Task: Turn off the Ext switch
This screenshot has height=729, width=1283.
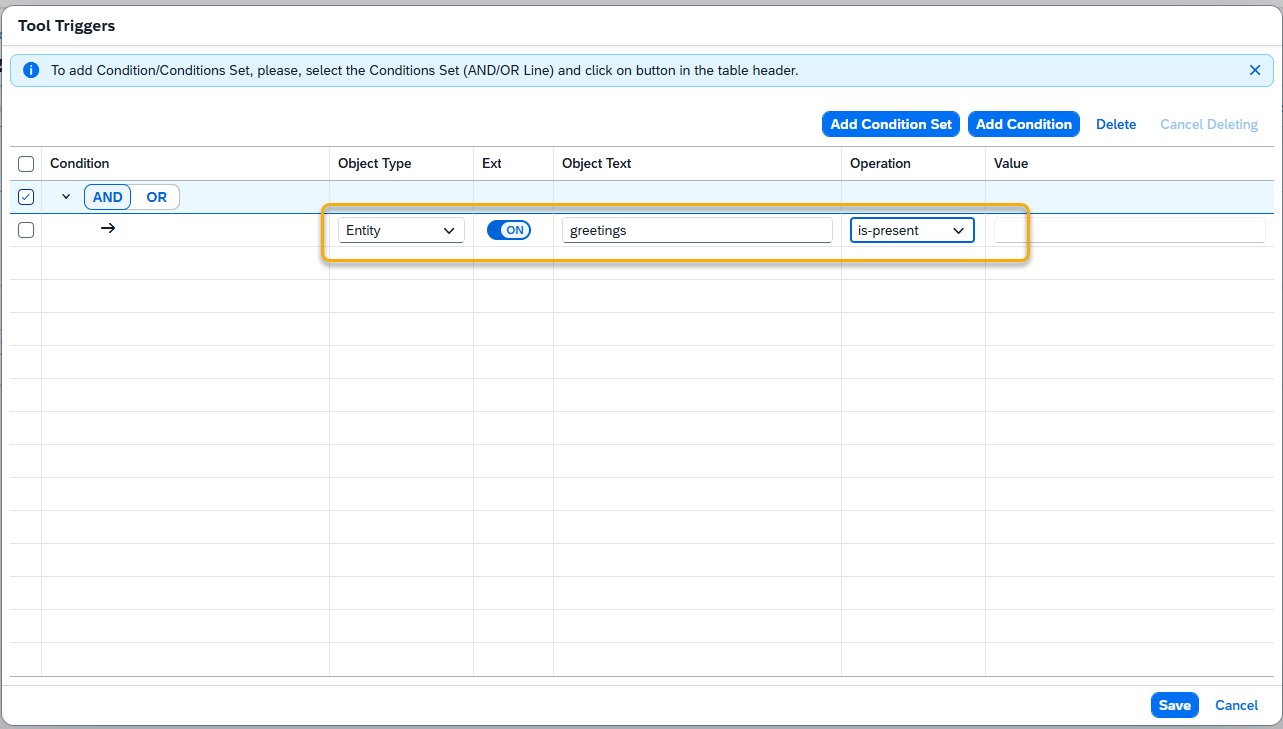Action: tap(509, 230)
